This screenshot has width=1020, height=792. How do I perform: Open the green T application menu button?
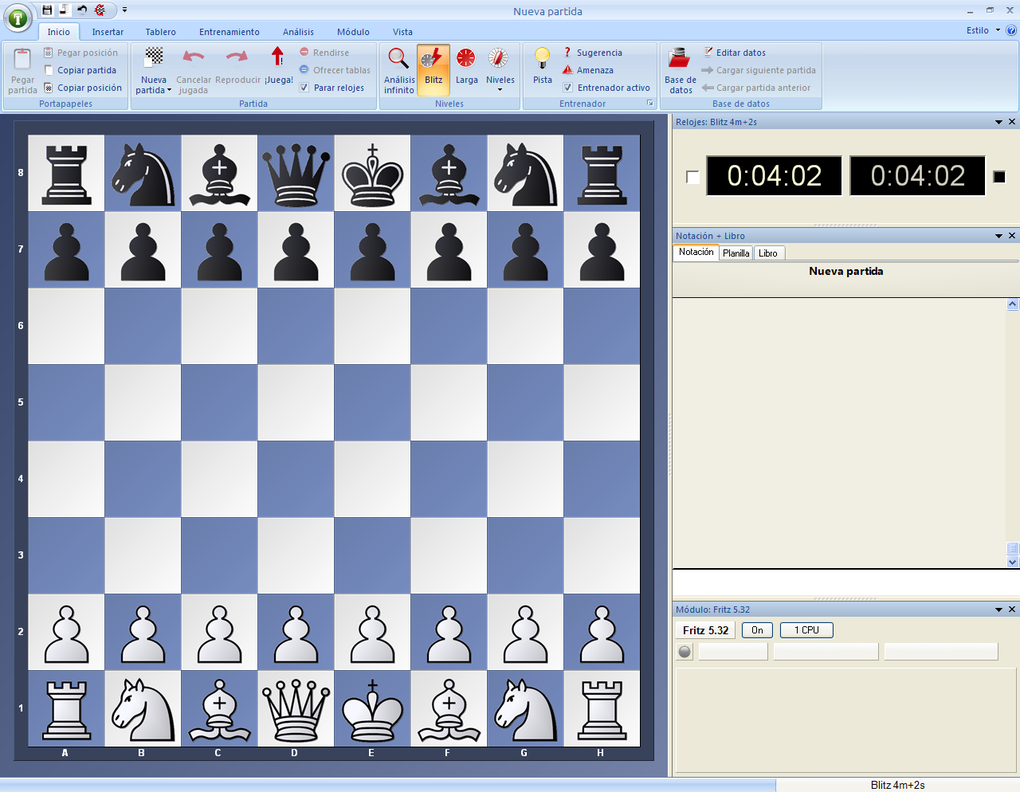pyautogui.click(x=18, y=18)
